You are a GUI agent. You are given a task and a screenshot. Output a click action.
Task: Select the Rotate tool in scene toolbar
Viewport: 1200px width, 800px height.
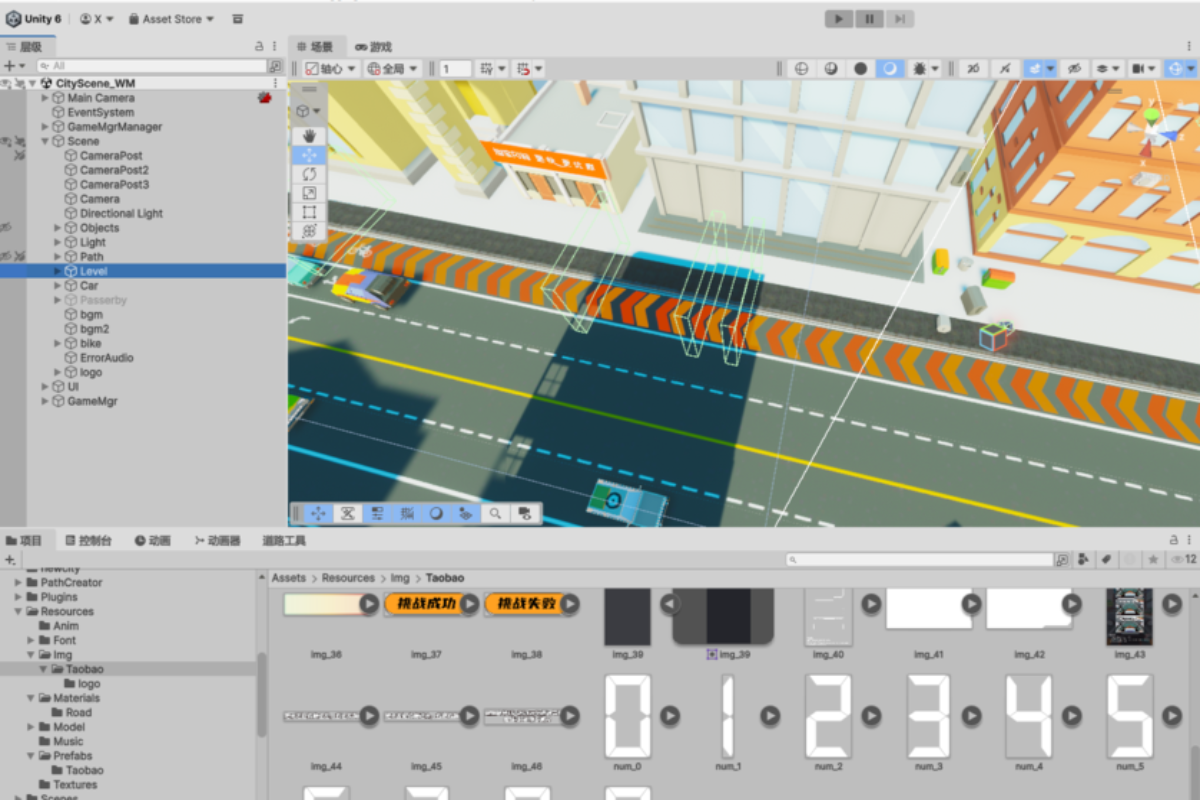309,174
